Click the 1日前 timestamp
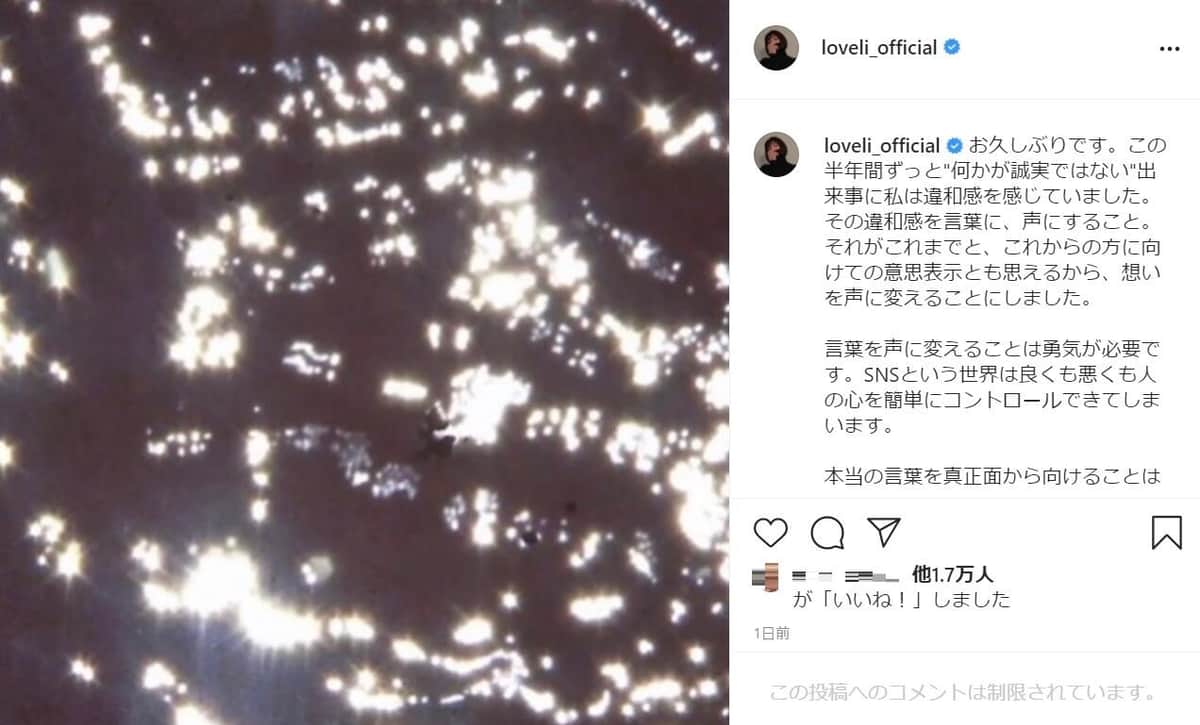 (x=771, y=632)
